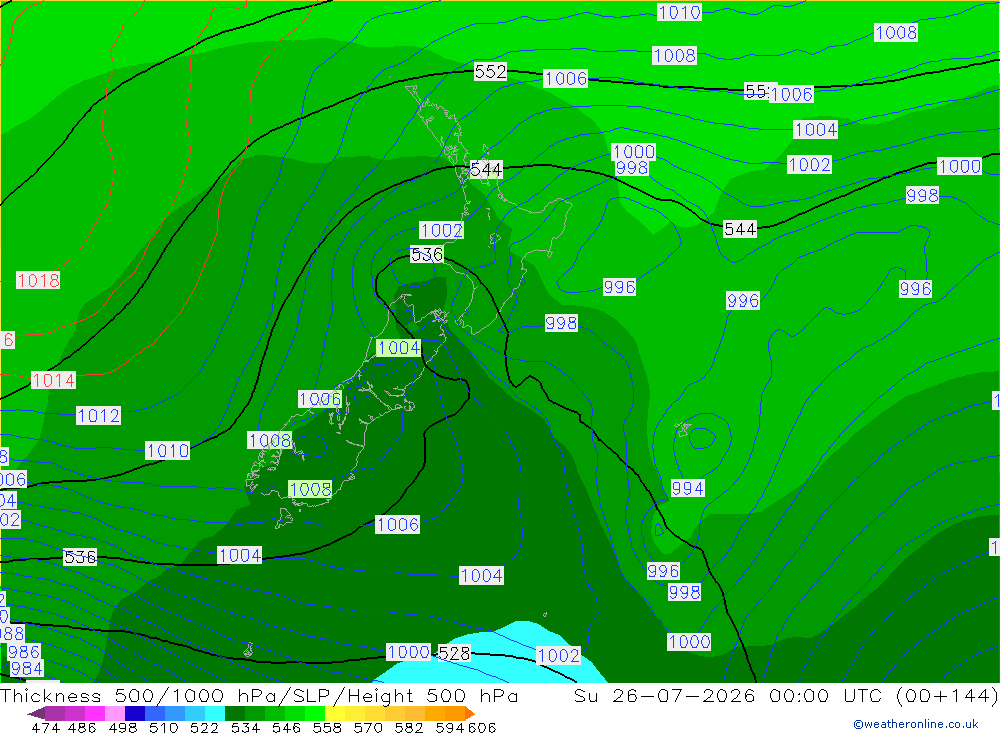Image resolution: width=1000 pixels, height=733 pixels.
Task: Open the weatheronline.co.uk copyright link
Action: pos(915,724)
